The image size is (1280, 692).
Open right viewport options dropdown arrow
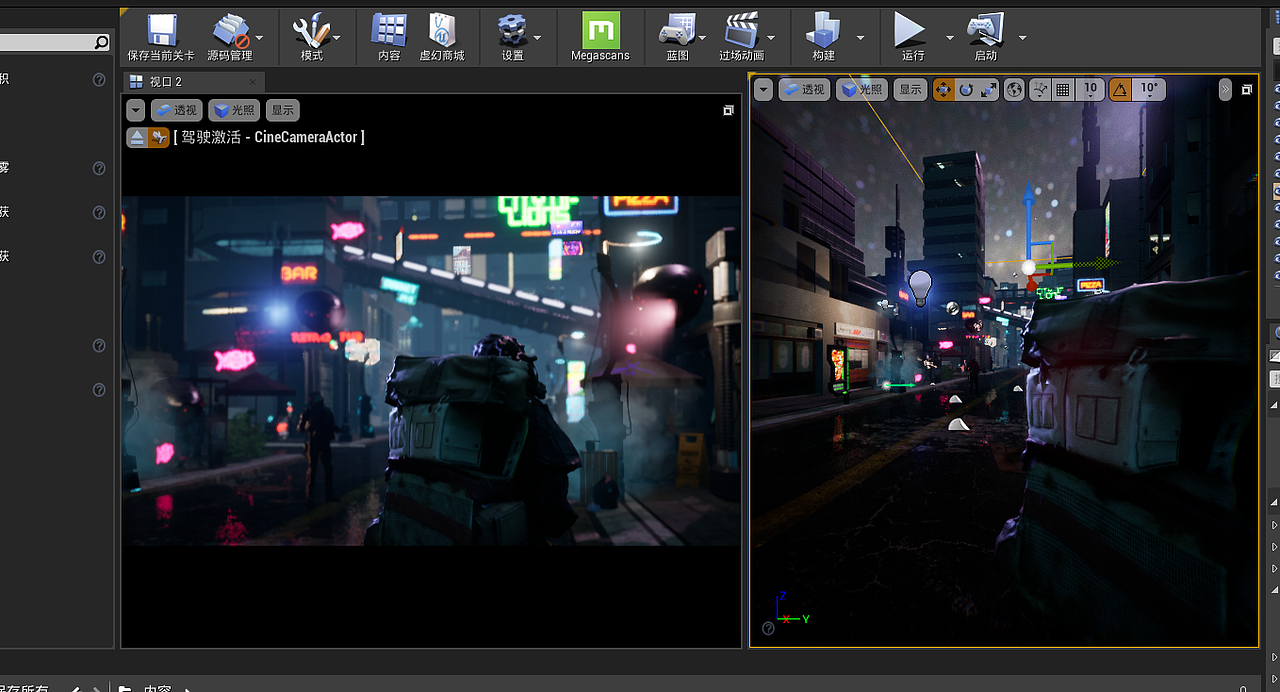(x=764, y=90)
